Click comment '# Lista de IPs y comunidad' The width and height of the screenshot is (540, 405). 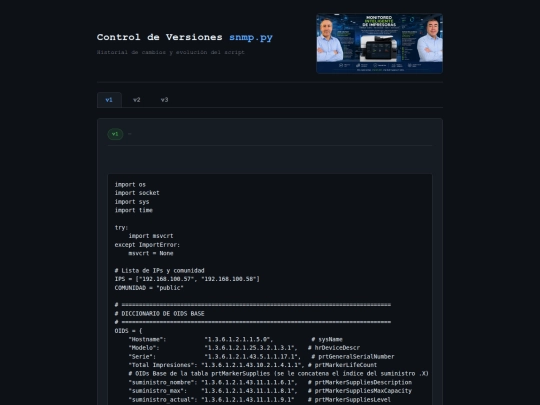point(159,271)
